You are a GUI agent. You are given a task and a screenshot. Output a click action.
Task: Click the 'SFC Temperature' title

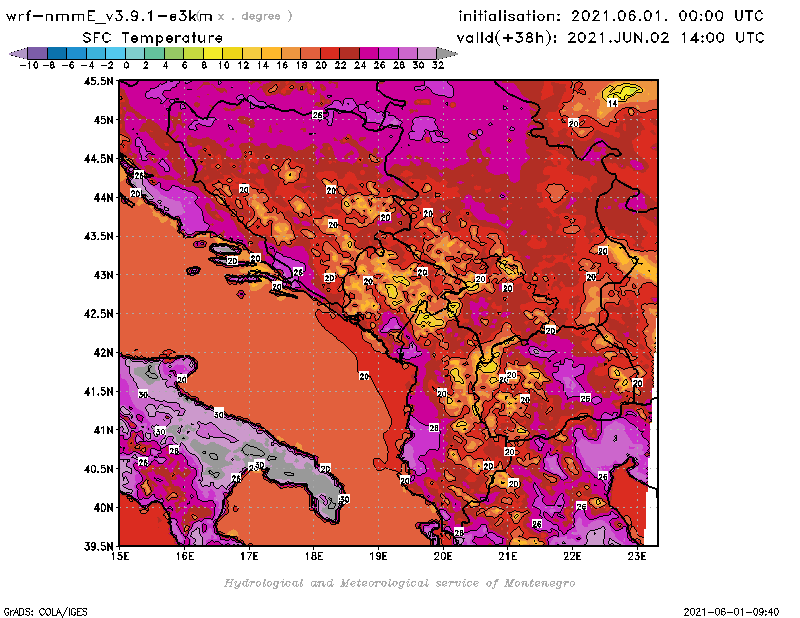153,38
